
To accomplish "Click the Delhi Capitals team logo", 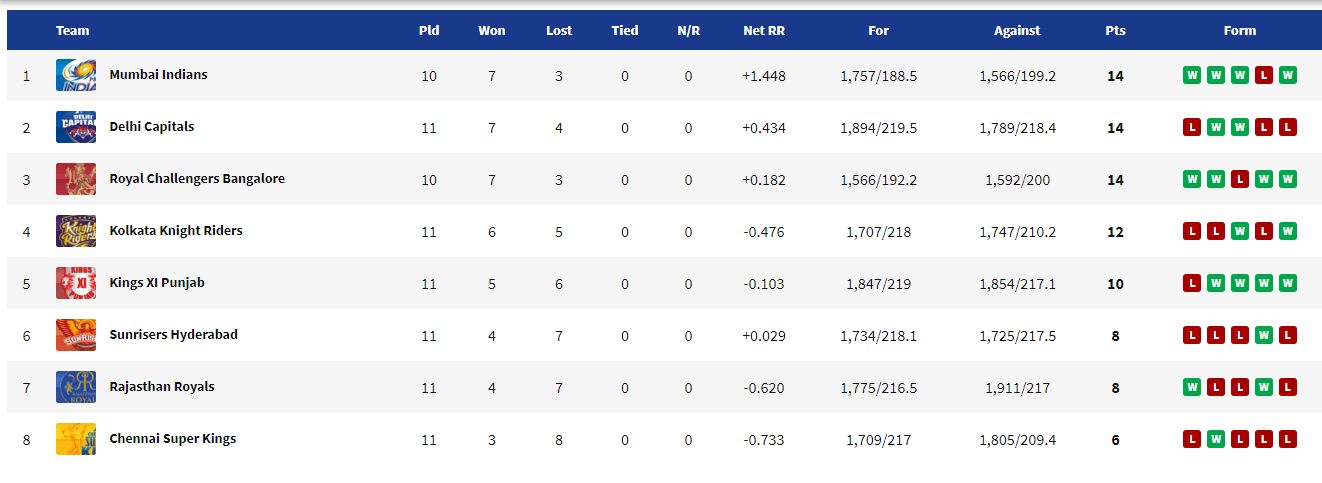I will 76,127.
